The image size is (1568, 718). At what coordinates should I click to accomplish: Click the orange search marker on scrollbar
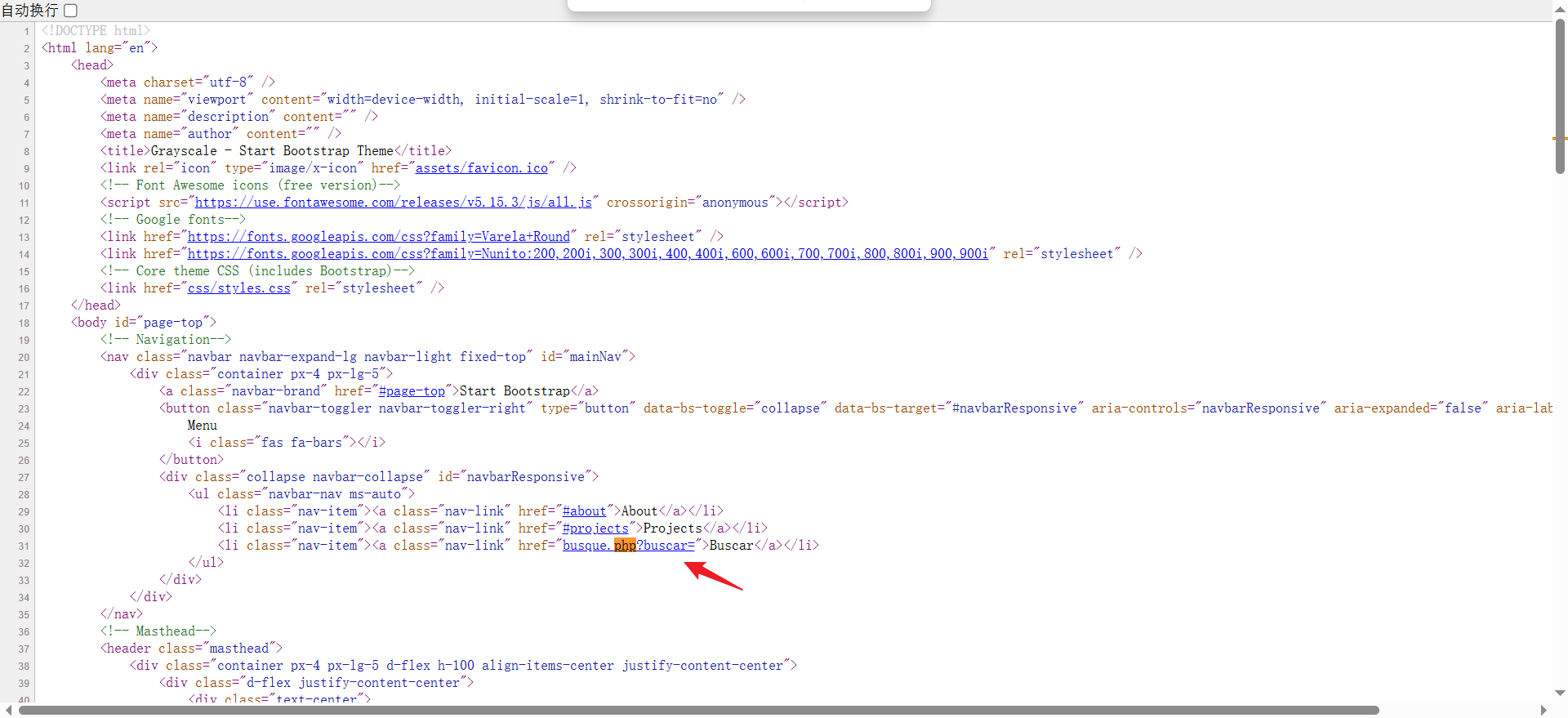(x=1559, y=138)
